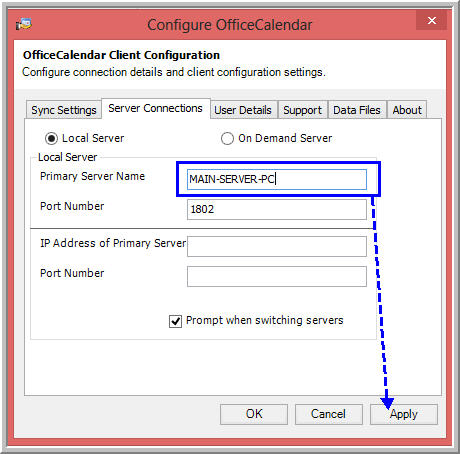Close the Configure OfficeCalendar dialog
The width and height of the screenshot is (460, 454).
click(x=432, y=21)
